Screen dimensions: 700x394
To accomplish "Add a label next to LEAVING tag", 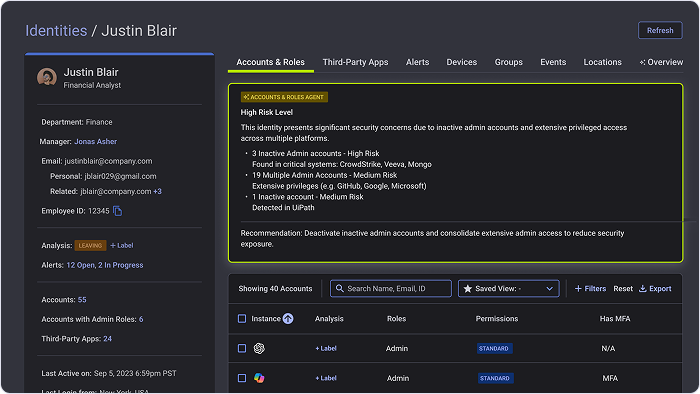I will (x=122, y=245).
